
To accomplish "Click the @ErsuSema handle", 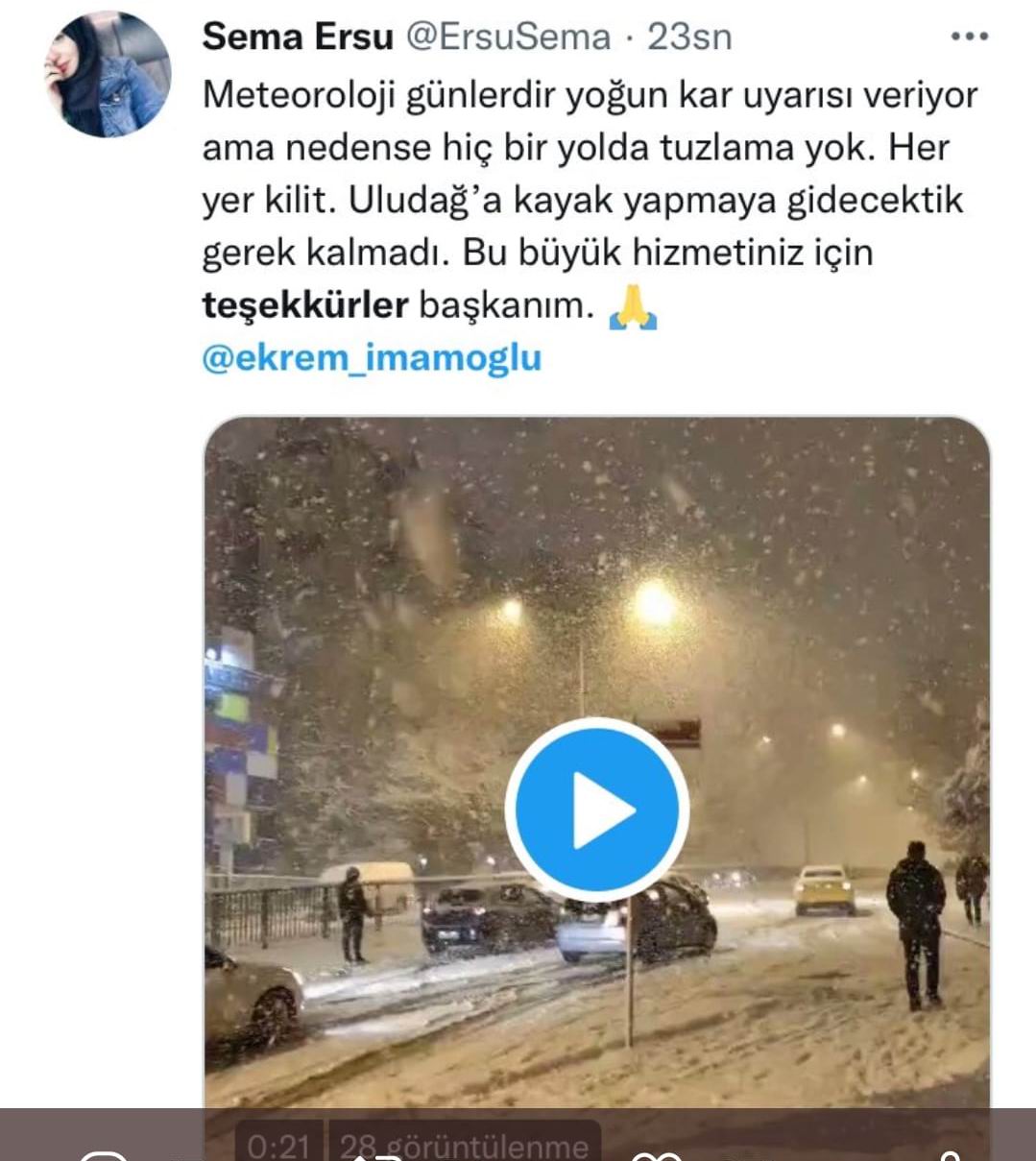I will (508, 37).
